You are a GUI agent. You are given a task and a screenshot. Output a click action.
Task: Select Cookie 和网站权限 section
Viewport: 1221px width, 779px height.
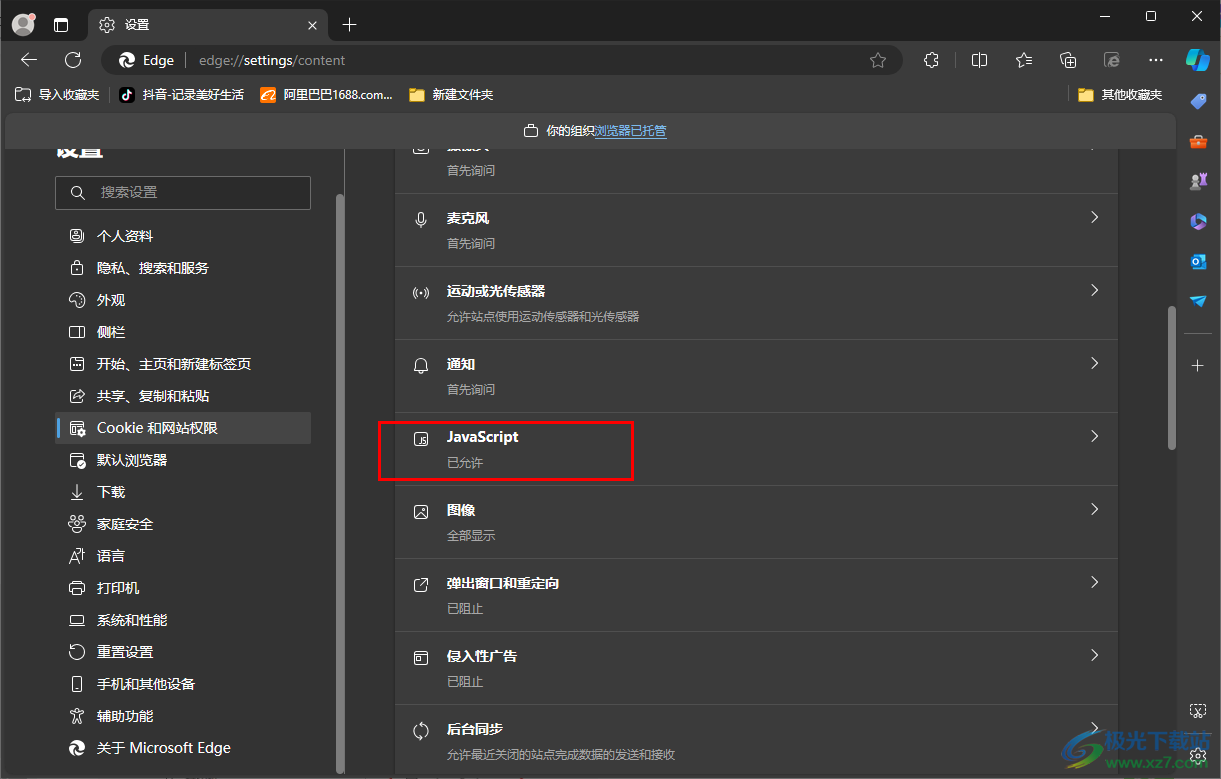(x=183, y=428)
